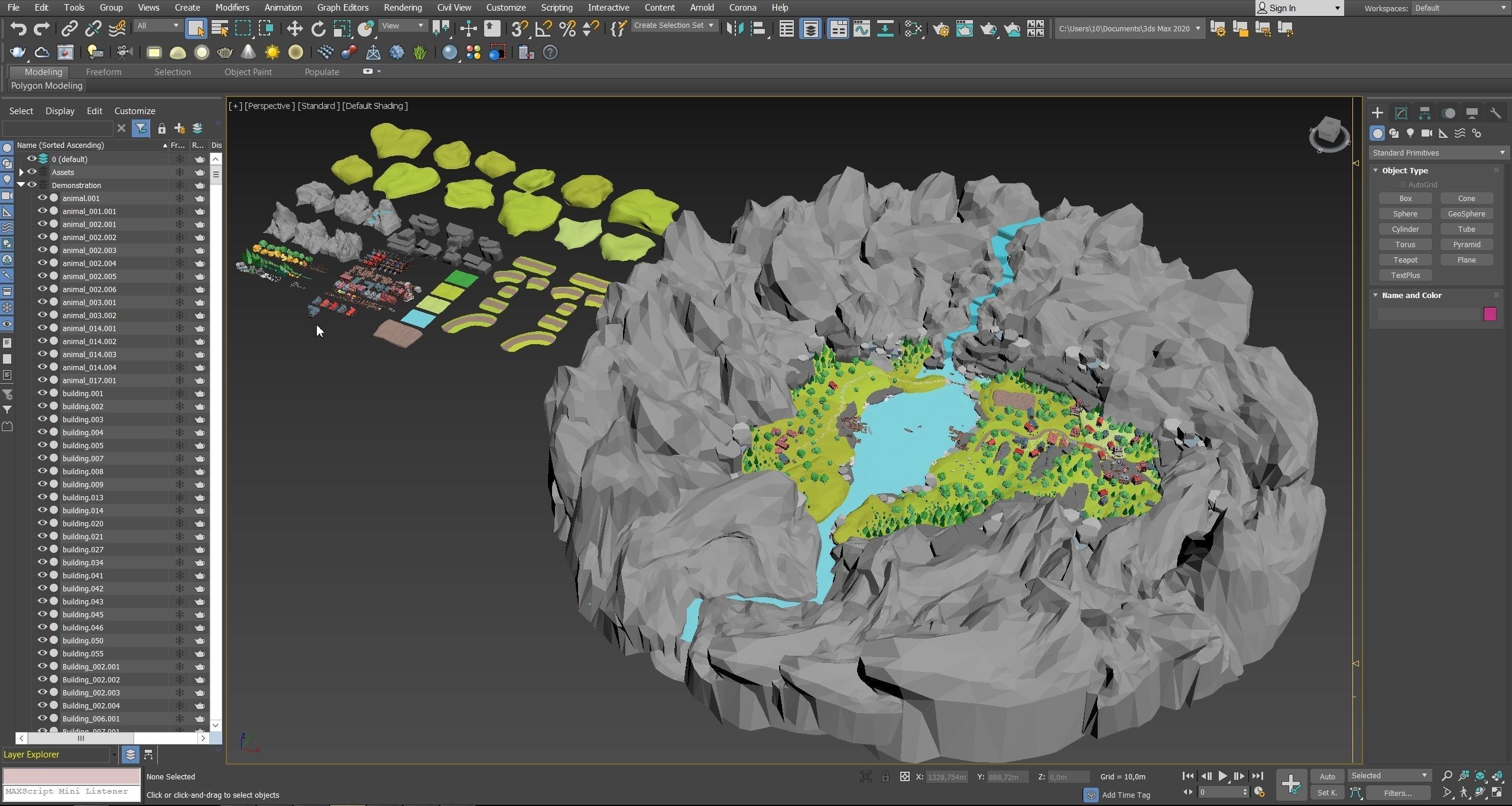
Task: Click the Lights category icon
Action: pos(1410,133)
